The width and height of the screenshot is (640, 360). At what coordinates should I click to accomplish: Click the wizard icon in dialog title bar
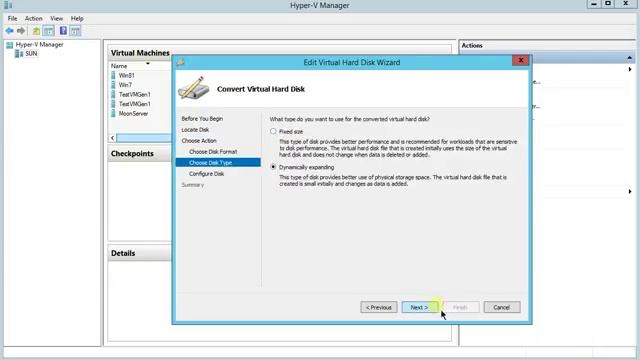180,62
